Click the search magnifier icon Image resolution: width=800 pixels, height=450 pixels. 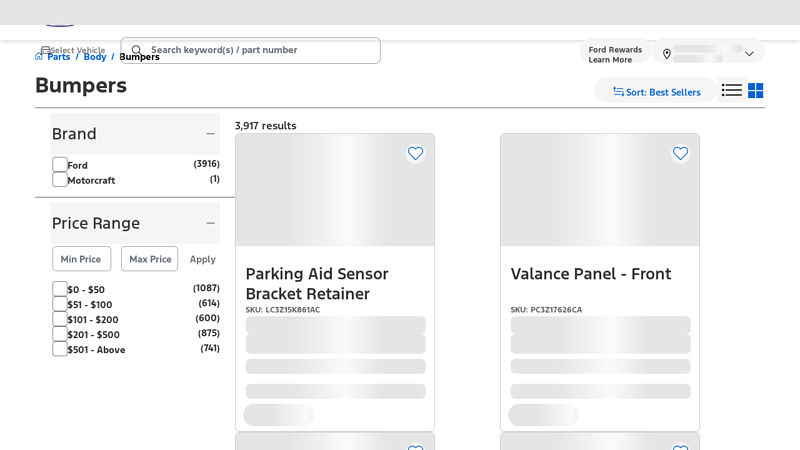pos(137,50)
